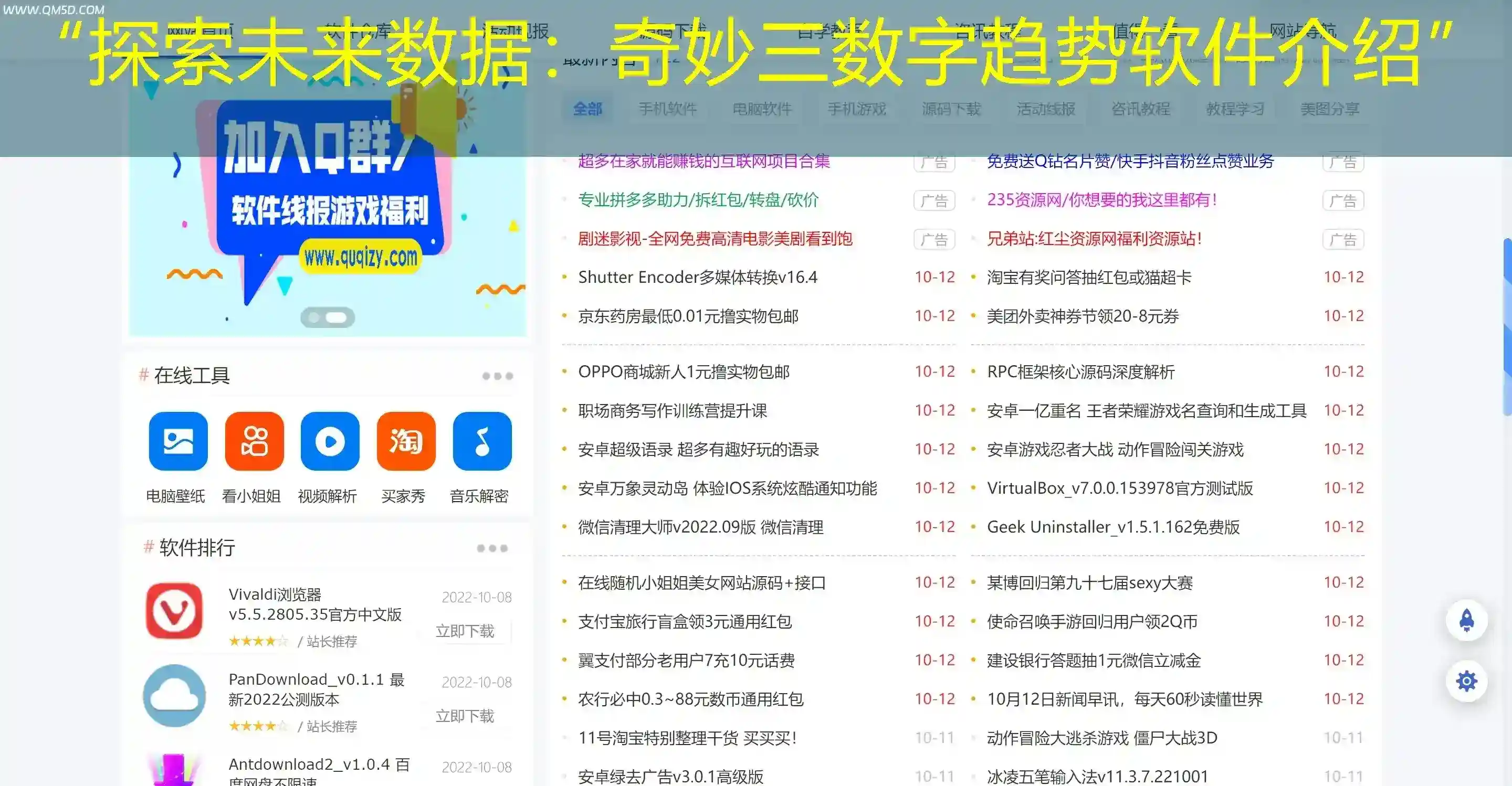Open 11号淘宝特别整理干货 post
Image resolution: width=1512 pixels, height=786 pixels.
tap(687, 738)
